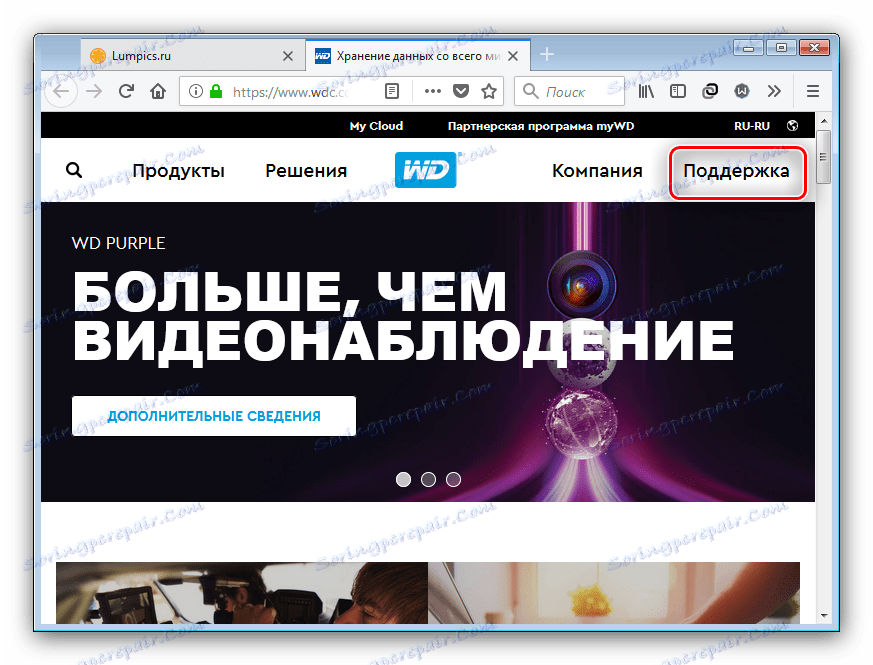The height and width of the screenshot is (665, 873).
Task: Click the page scrollbar up arrow
Action: 824,121
